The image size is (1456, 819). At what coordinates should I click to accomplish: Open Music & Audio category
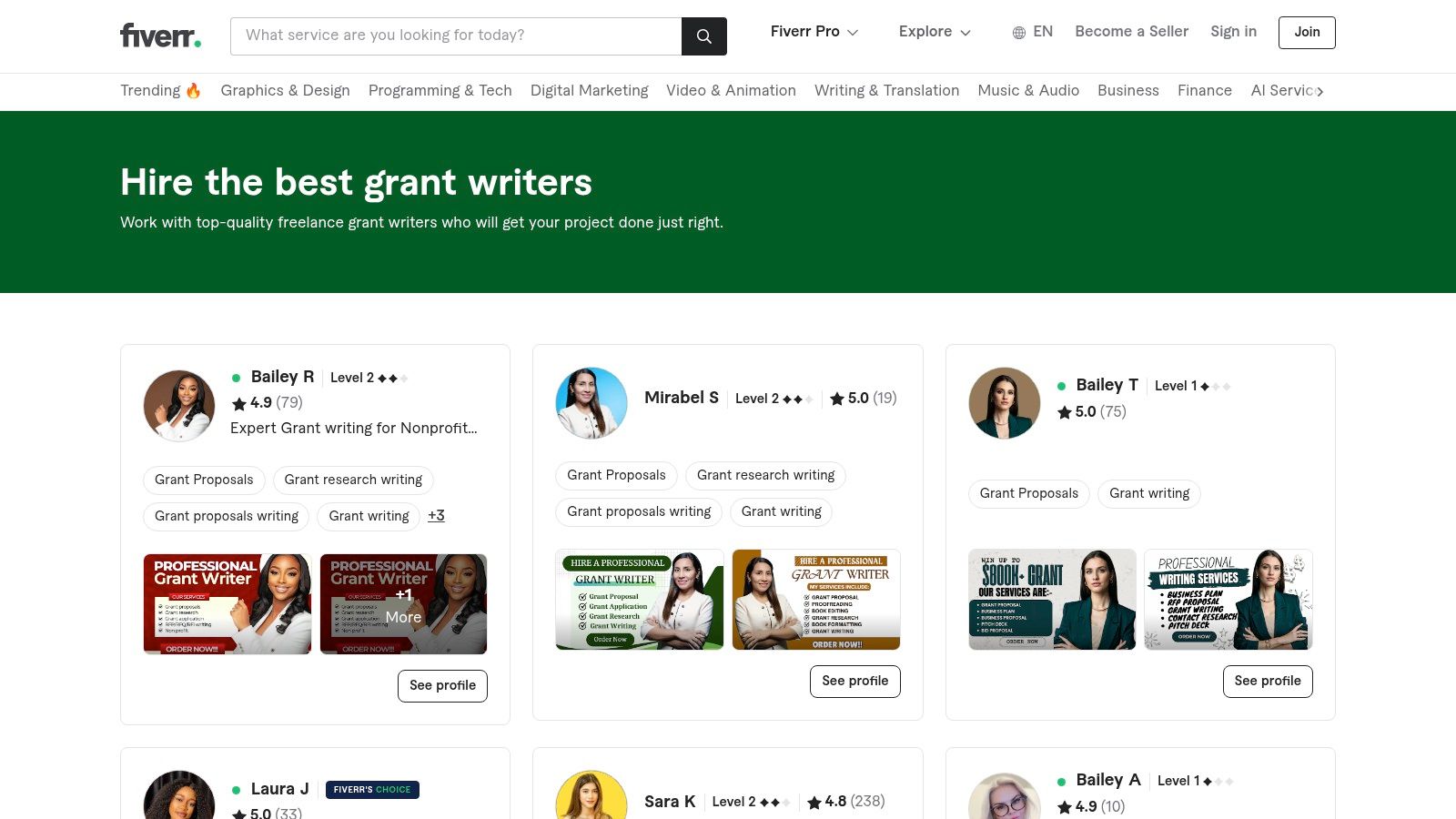pyautogui.click(x=1028, y=90)
